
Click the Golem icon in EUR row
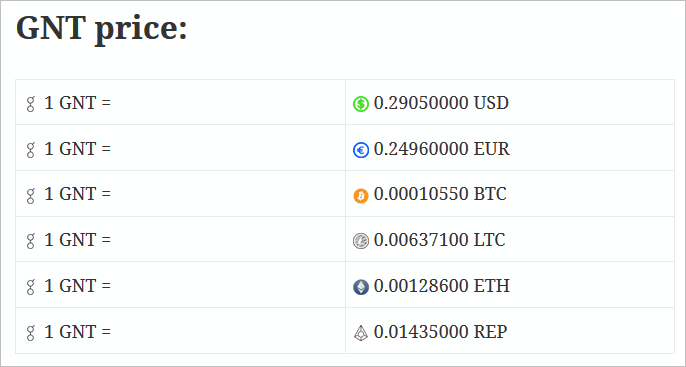point(30,150)
